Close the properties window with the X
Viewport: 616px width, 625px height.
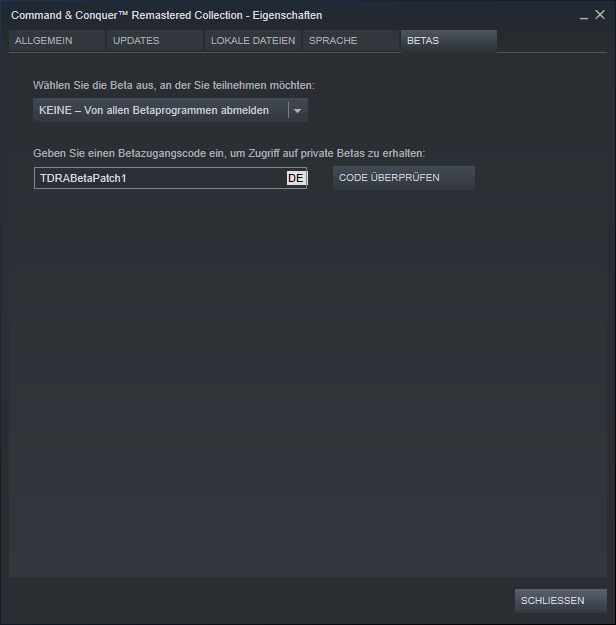coord(600,15)
